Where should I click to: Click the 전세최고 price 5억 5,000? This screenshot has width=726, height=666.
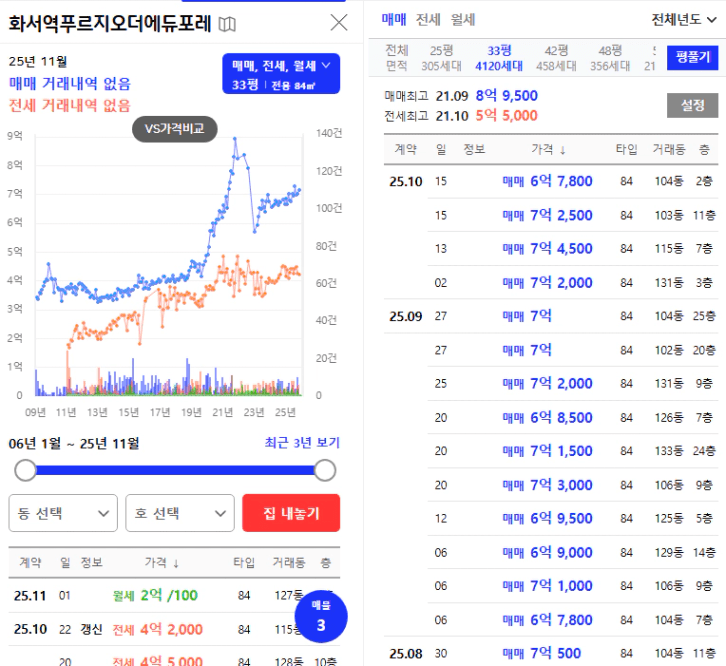coord(507,115)
